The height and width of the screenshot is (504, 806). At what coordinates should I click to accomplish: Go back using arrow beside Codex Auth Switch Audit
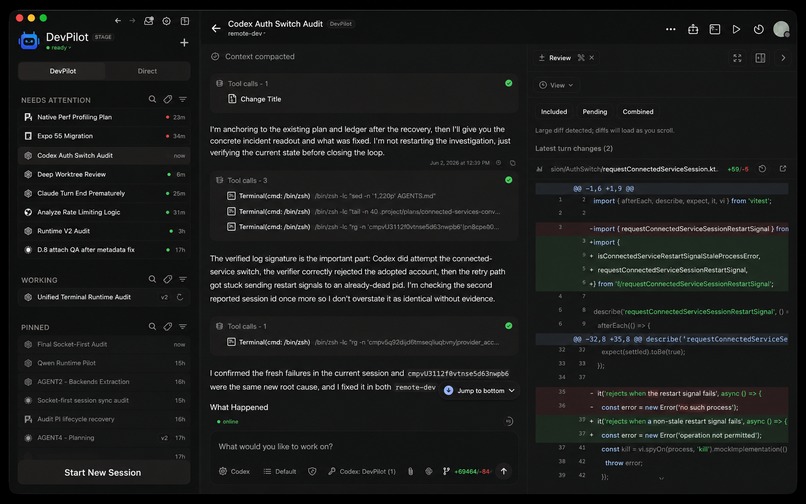(216, 28)
